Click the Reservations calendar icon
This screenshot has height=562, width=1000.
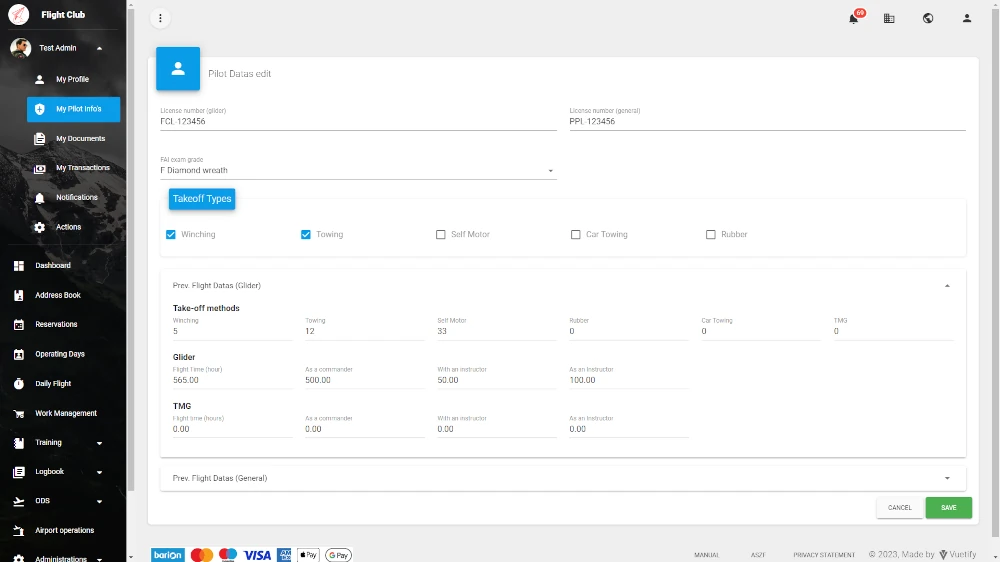point(18,325)
